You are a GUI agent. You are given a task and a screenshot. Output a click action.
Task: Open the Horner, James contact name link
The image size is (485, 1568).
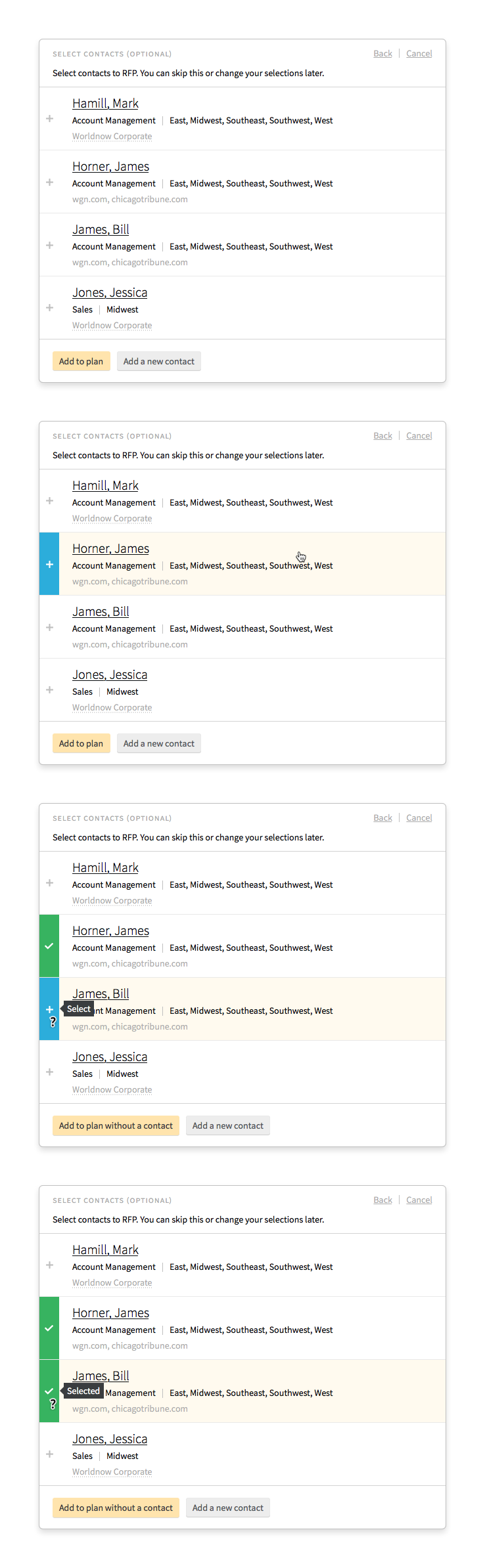coord(110,166)
